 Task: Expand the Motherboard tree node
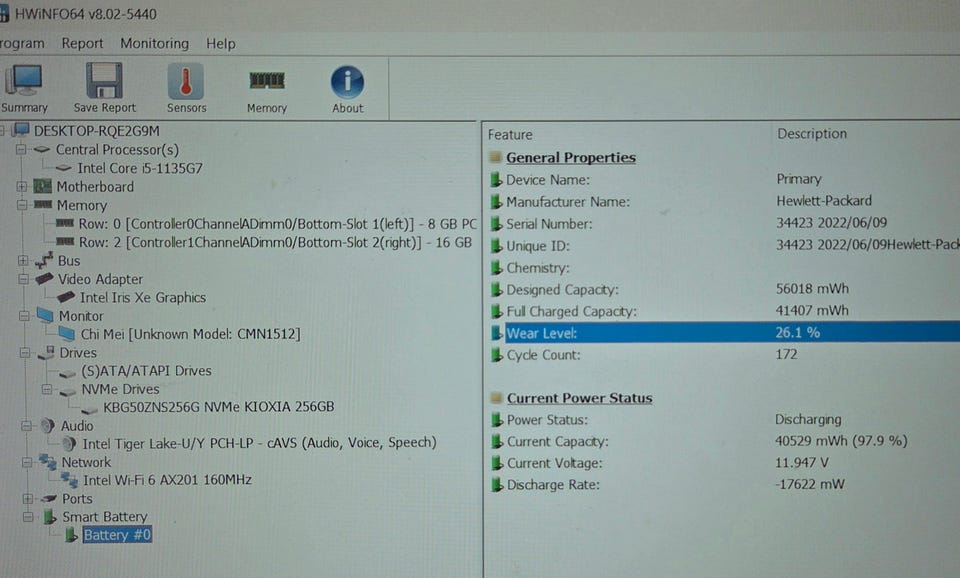point(21,186)
